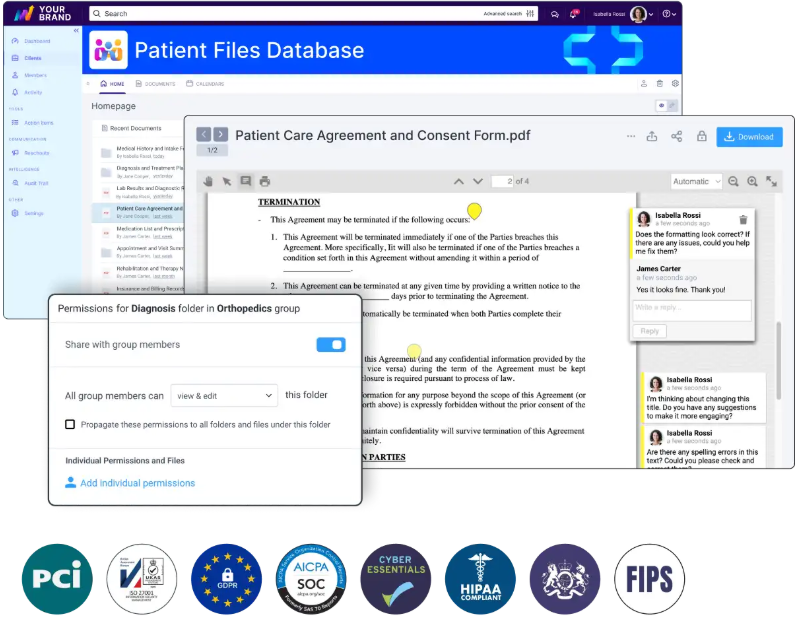Collapse the left sidebar with double chevron
Screen dimensions: 797x620
(76, 30)
